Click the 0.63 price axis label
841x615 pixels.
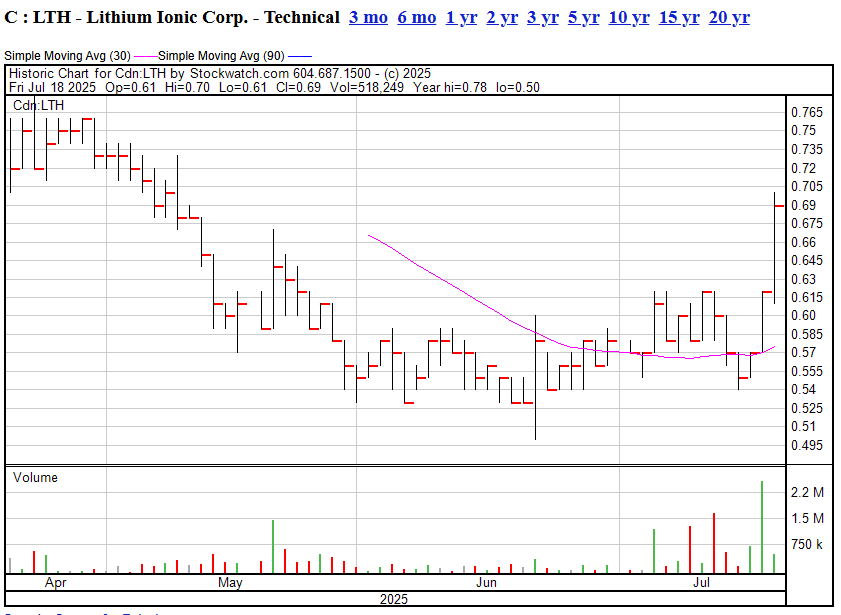point(803,279)
